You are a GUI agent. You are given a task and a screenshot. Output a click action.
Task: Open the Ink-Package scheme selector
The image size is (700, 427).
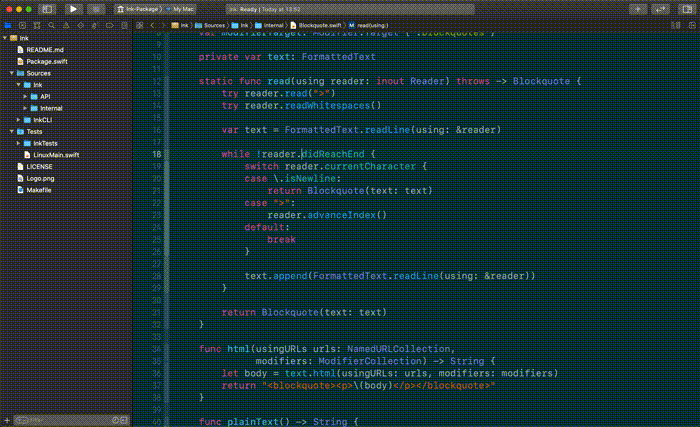coord(139,9)
